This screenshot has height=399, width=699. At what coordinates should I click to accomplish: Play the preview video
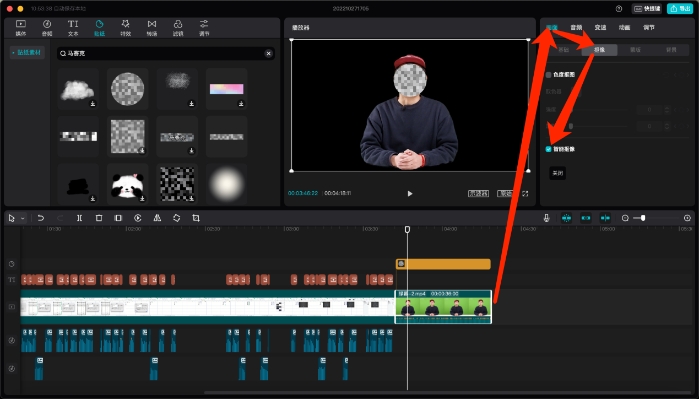[410, 193]
